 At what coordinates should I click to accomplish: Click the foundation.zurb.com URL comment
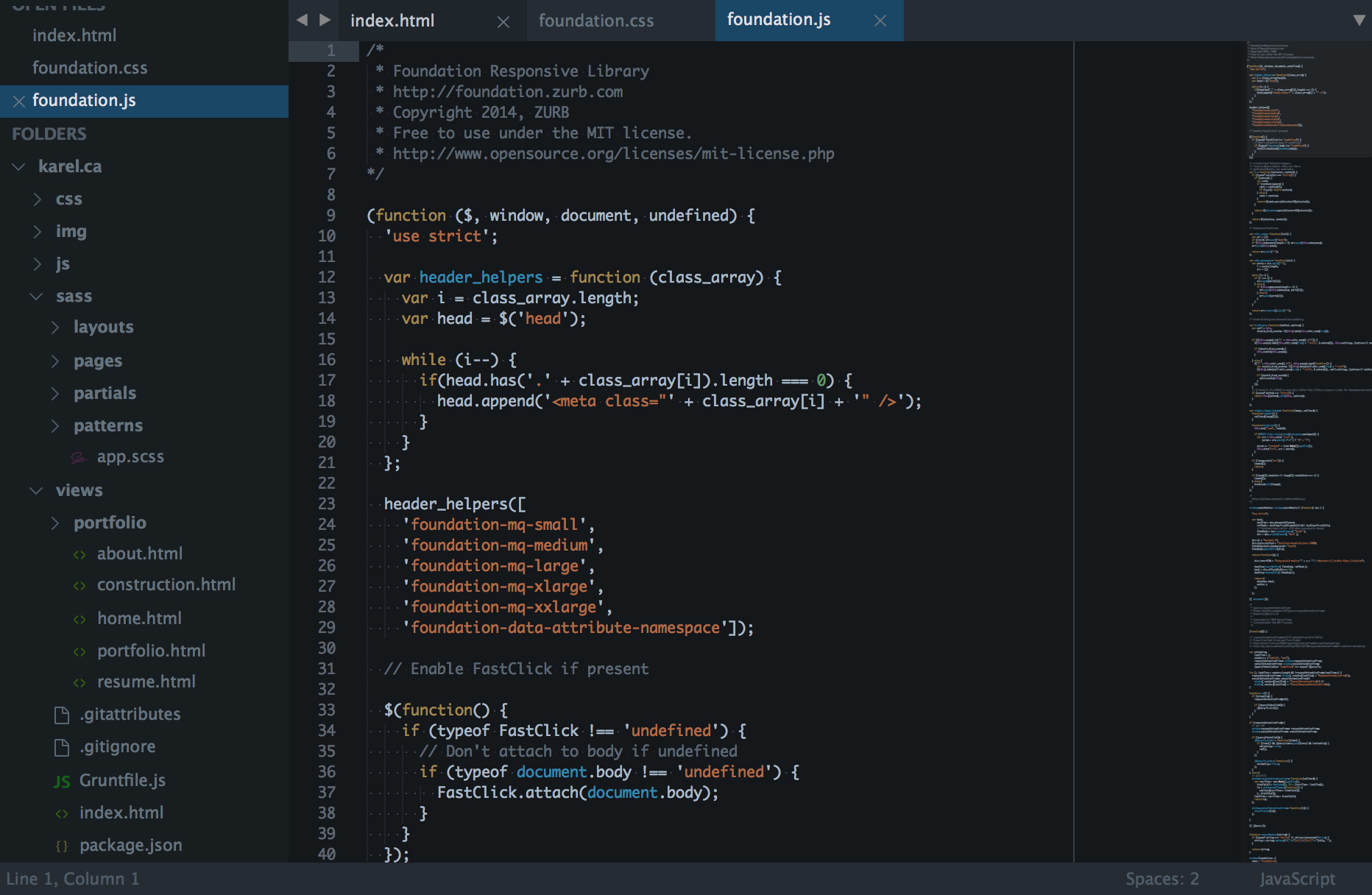click(x=508, y=91)
